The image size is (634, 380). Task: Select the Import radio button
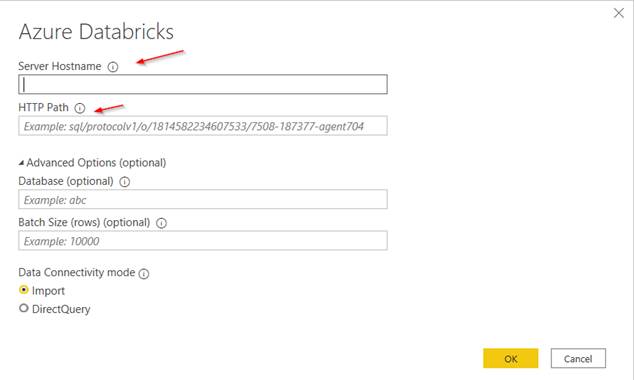24,290
